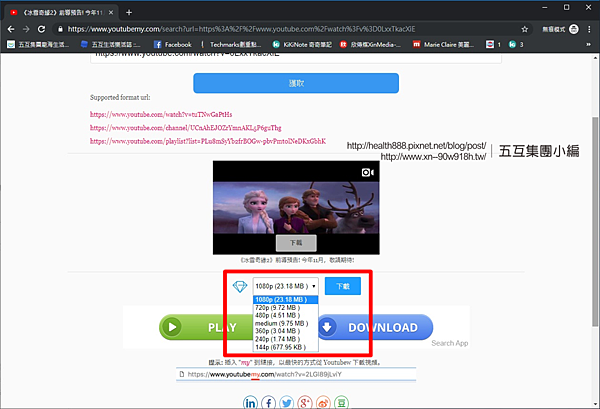The image size is (600, 409).
Task: Open the 1080p quality dropdown
Action: click(285, 286)
